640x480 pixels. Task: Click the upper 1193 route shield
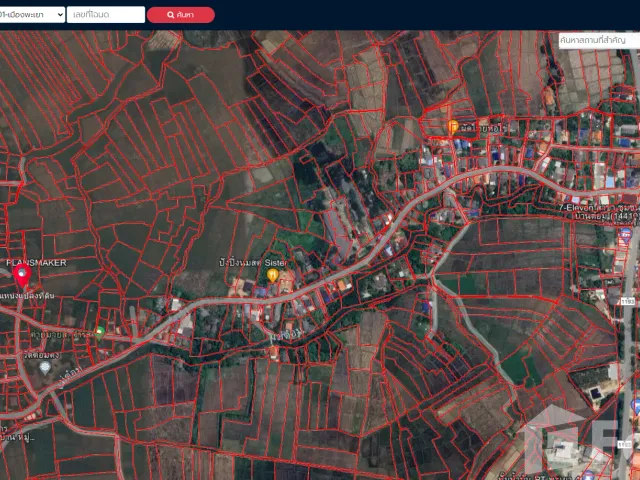(628, 302)
